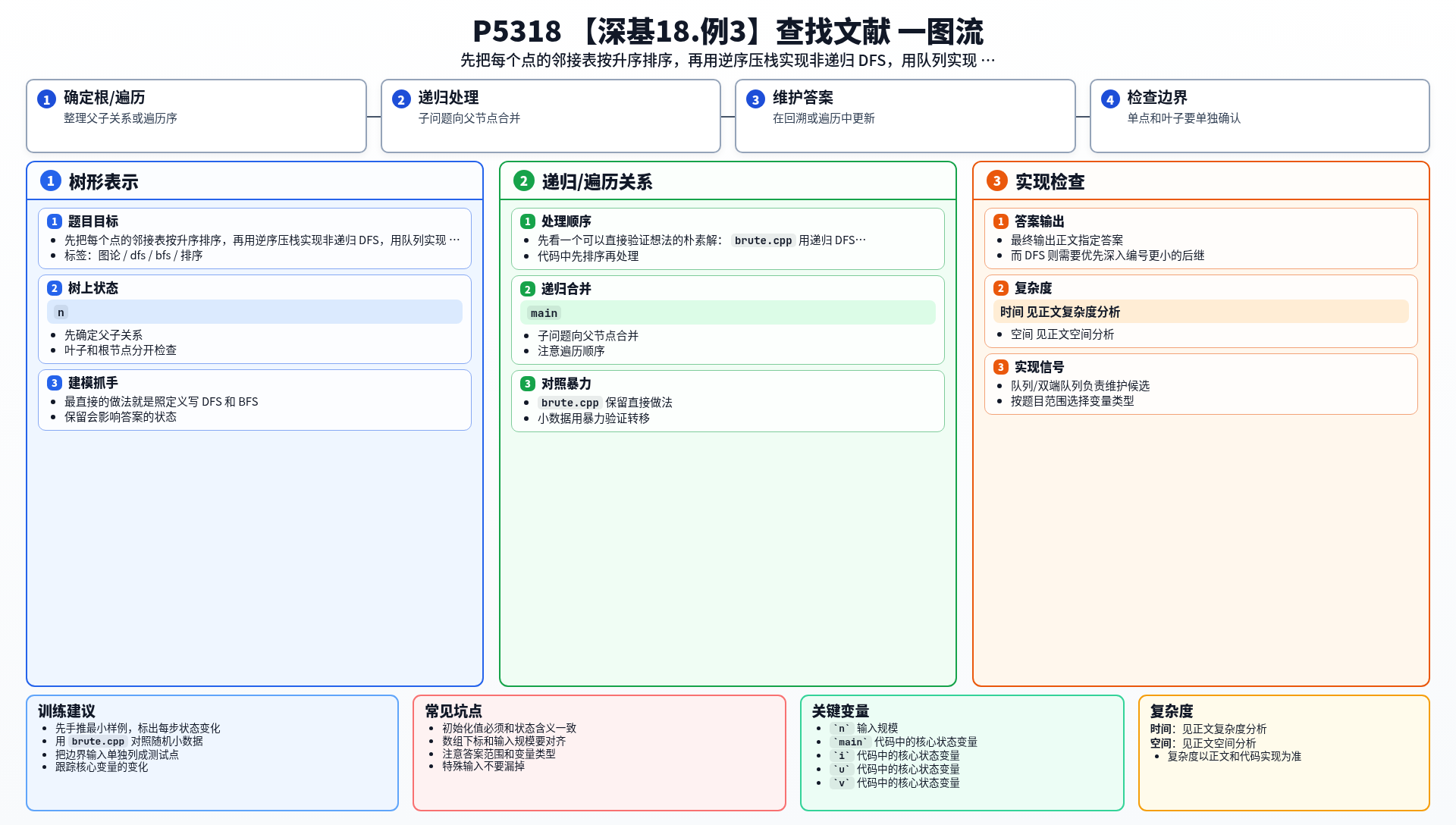Image resolution: width=1456 pixels, height=825 pixels.
Task: Click 最终输出正文指定答案 bullet
Action: coord(1067,240)
